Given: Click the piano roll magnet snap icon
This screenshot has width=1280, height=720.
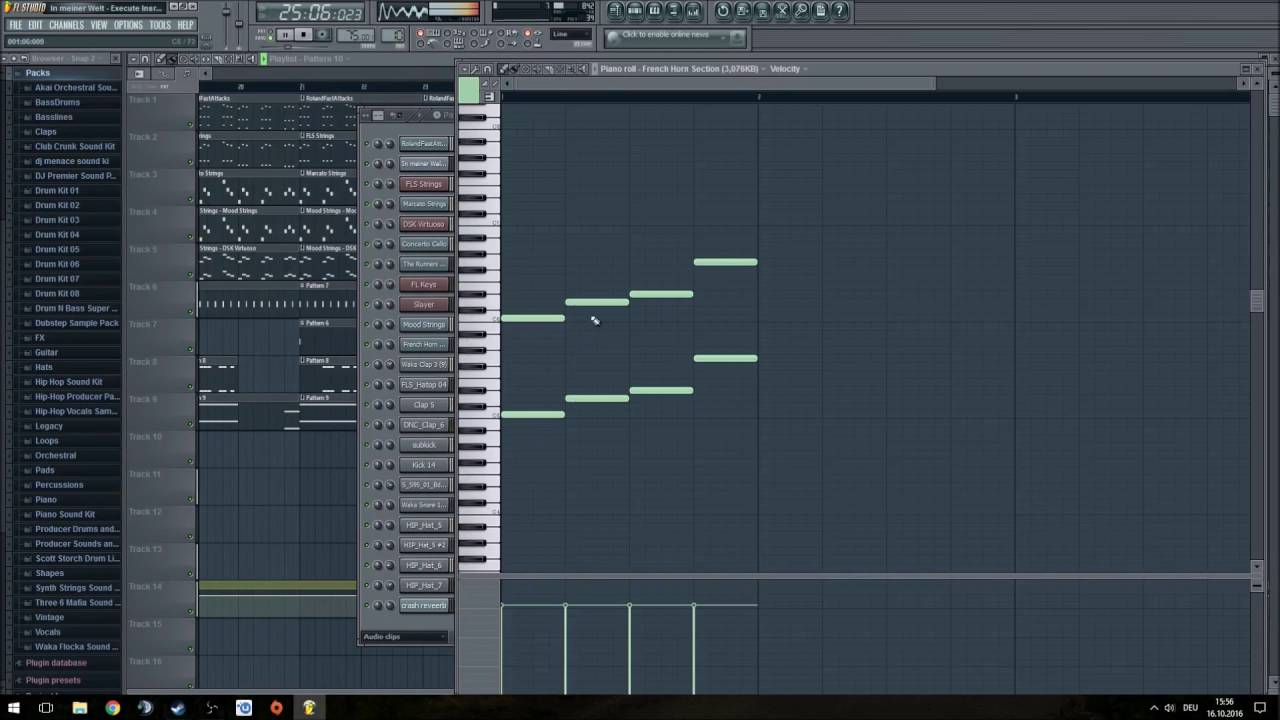Looking at the screenshot, I should coord(487,69).
